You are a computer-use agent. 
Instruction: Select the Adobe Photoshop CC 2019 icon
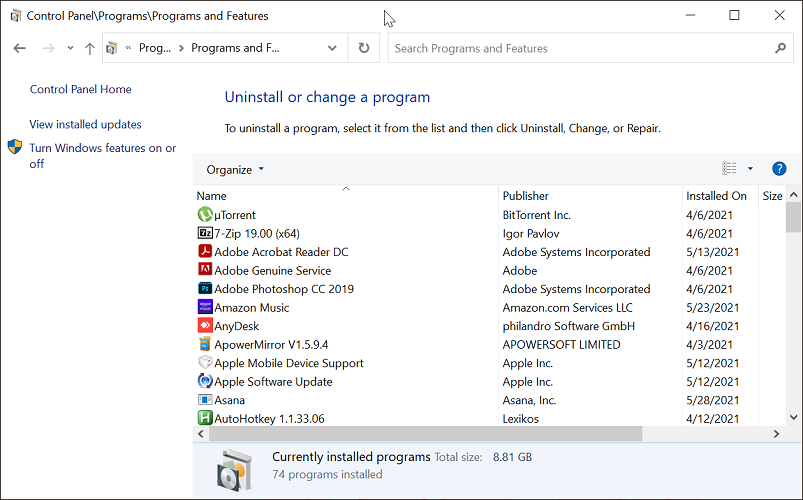(205, 288)
